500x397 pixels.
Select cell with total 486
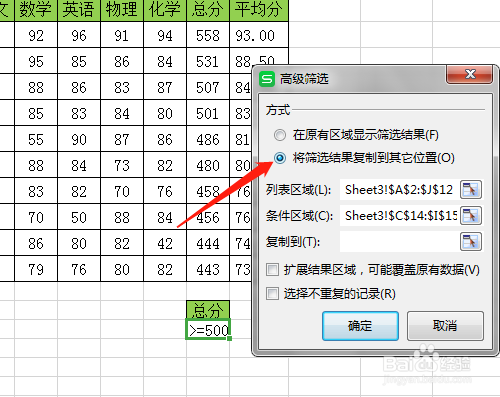(x=208, y=139)
